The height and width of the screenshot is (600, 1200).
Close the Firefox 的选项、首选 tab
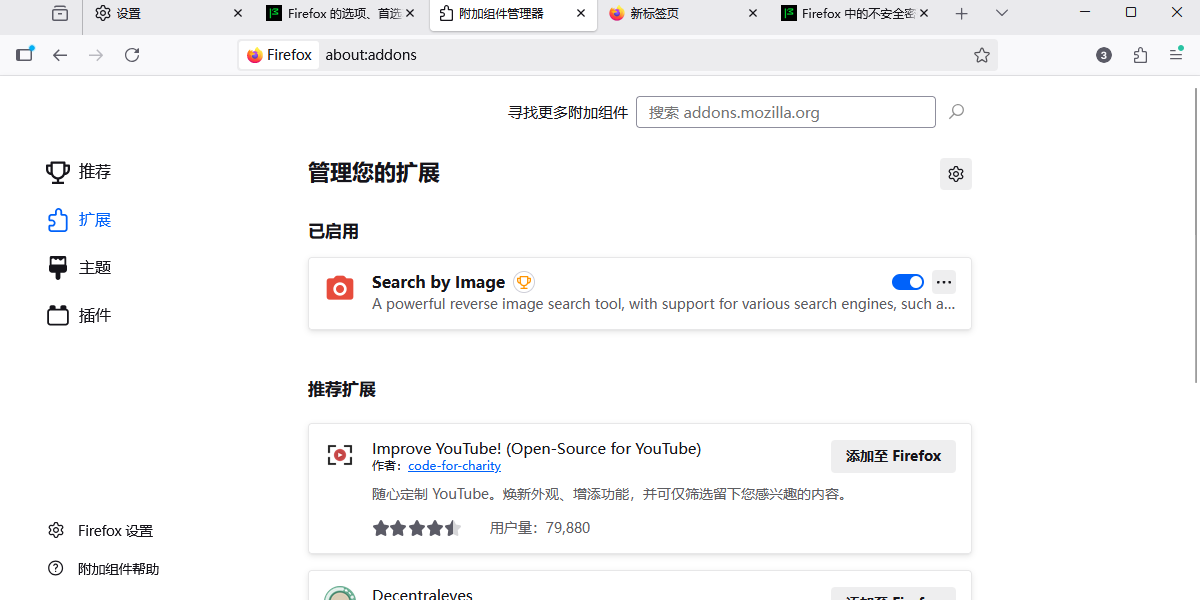(409, 14)
